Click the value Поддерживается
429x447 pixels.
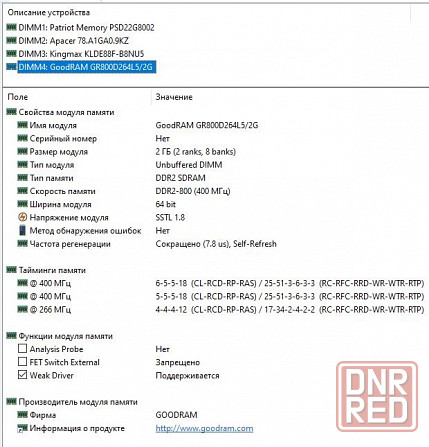click(187, 376)
